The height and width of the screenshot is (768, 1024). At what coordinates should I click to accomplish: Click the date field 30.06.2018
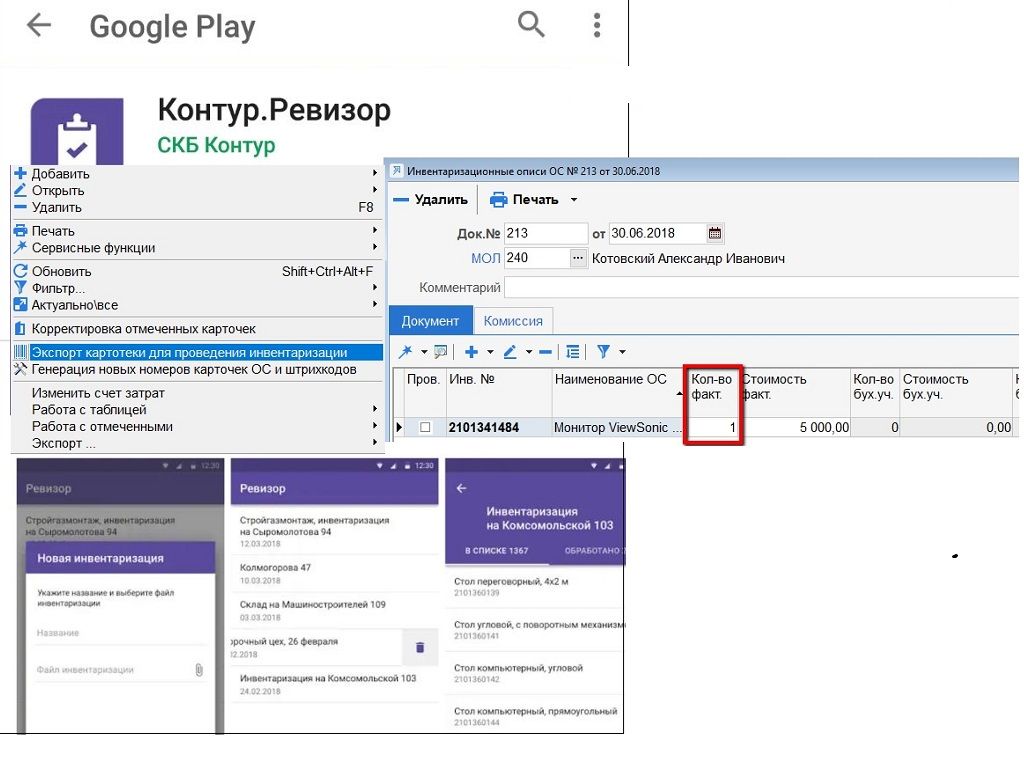pos(657,233)
